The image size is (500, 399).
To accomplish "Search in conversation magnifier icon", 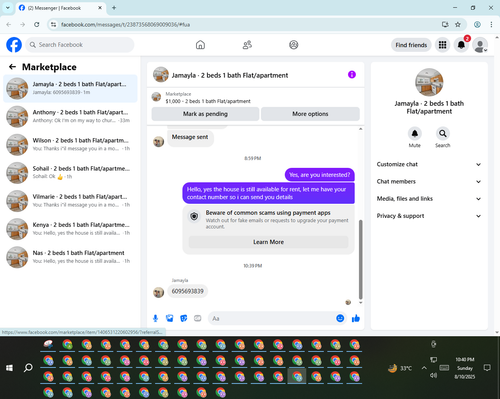I will pos(443,134).
